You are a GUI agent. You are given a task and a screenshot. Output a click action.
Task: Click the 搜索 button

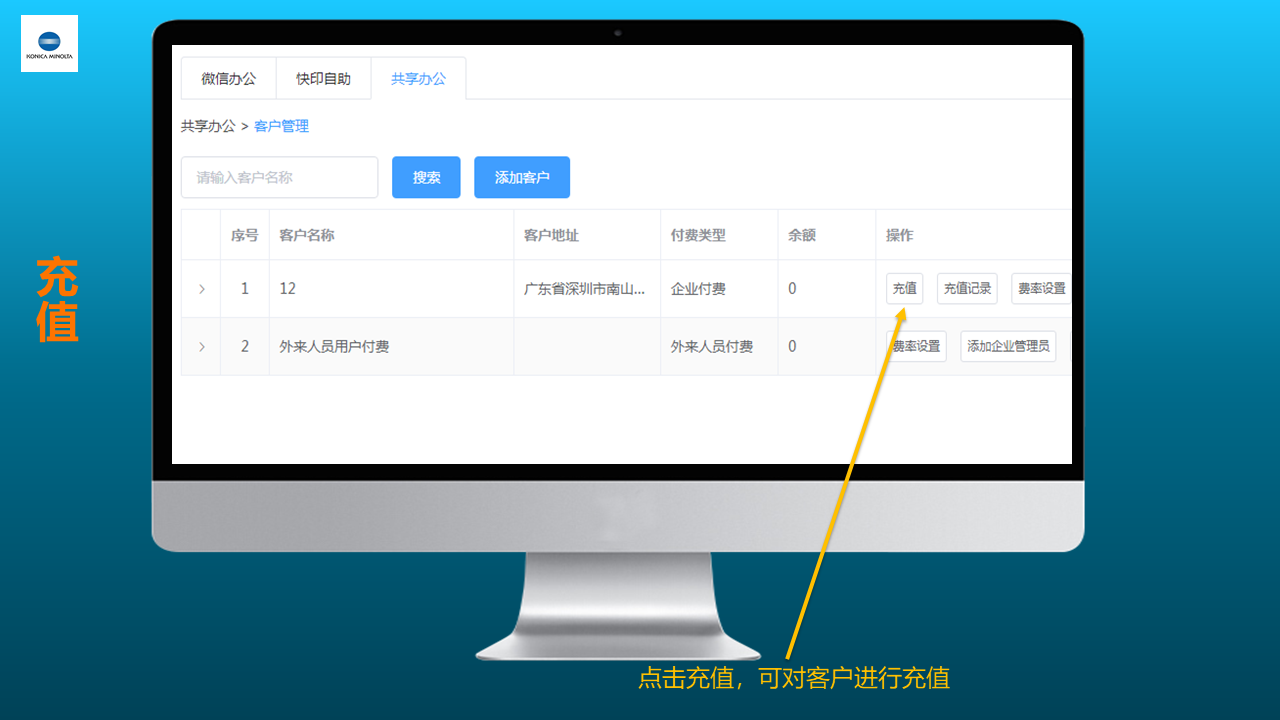point(426,177)
